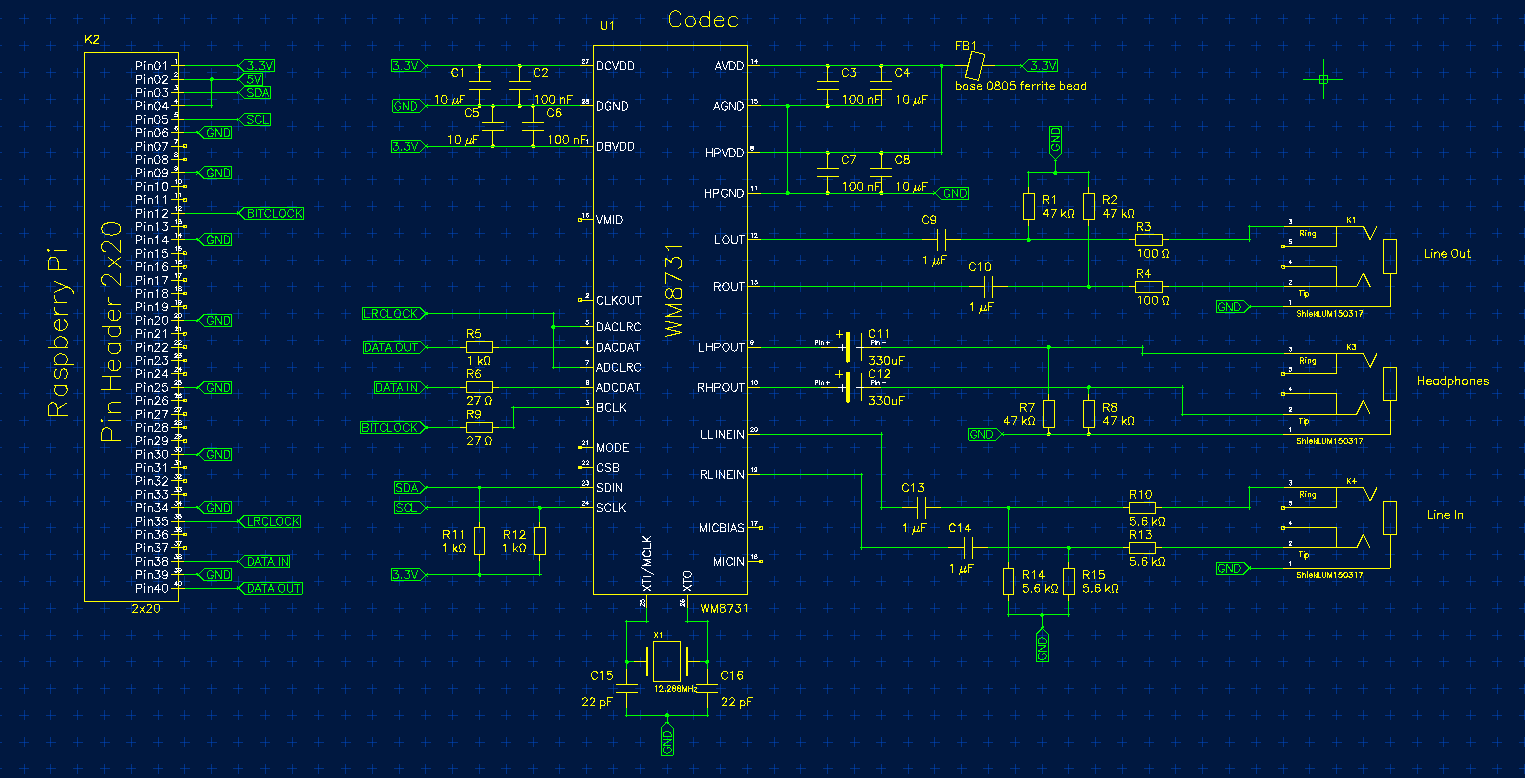Viewport: 1525px width, 778px height.
Task: Select capacitor C10 on ROUT line
Action: pos(988,287)
